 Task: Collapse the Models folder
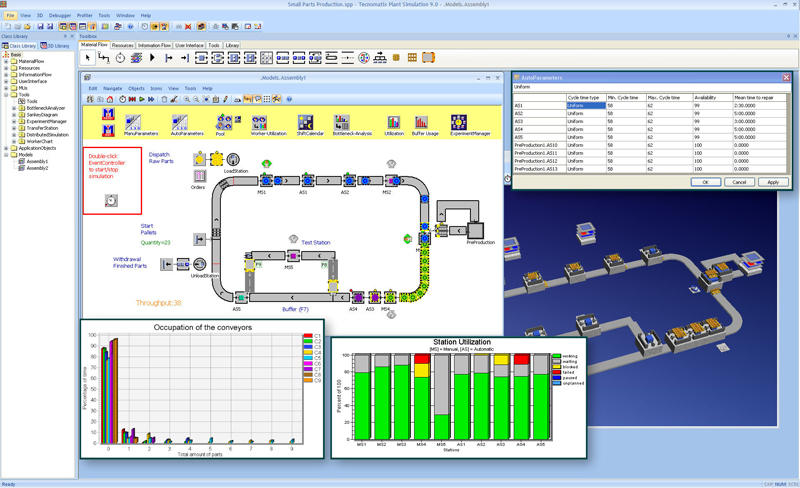click(6, 155)
